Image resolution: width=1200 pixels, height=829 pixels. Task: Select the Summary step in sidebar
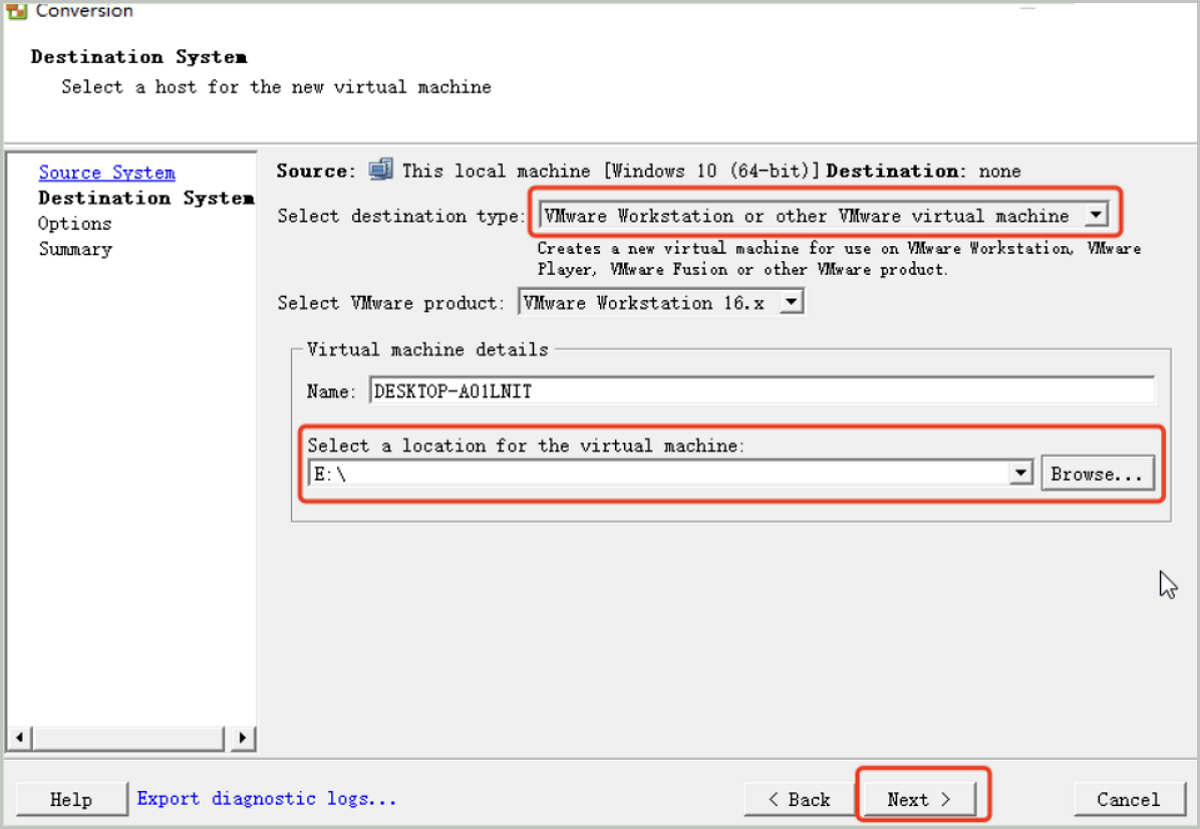point(75,249)
